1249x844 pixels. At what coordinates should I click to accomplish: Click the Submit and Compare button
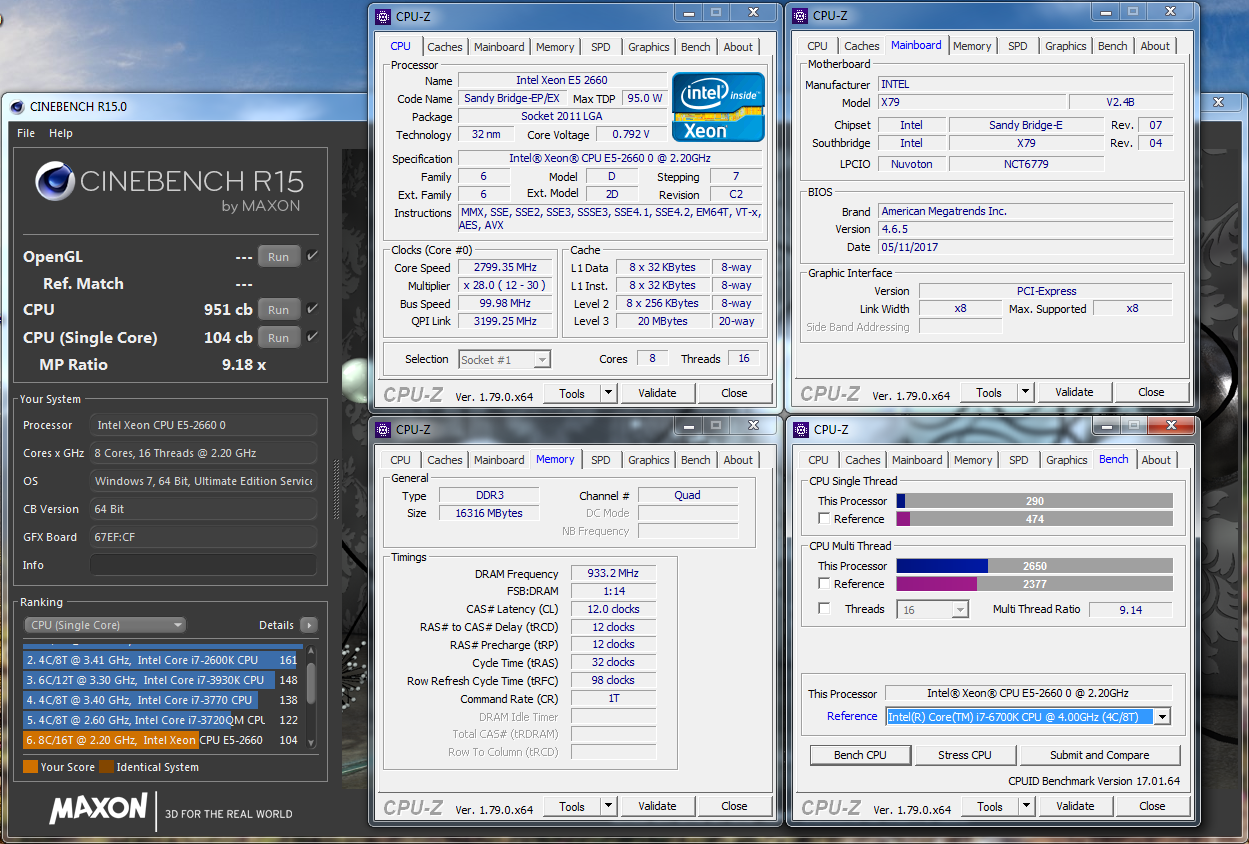pyautogui.click(x=1099, y=755)
